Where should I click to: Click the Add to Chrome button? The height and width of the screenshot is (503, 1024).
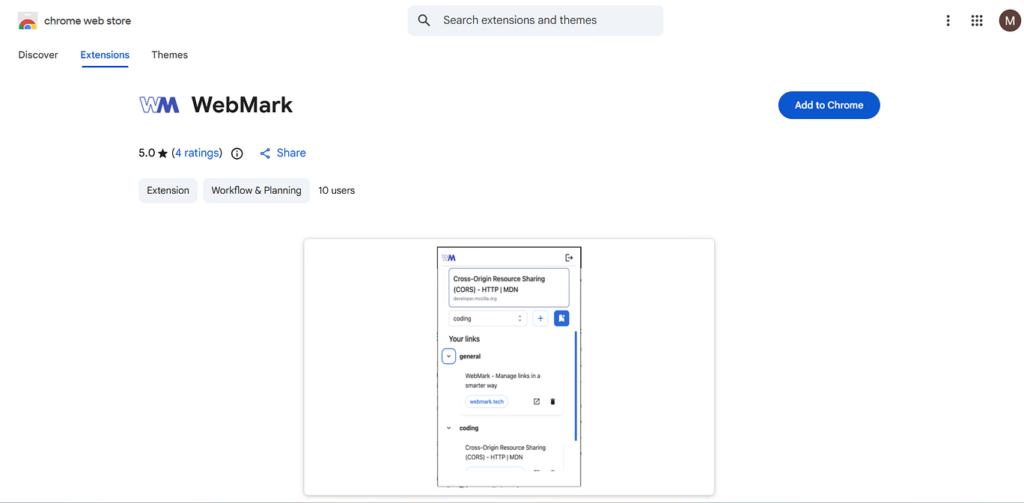829,105
